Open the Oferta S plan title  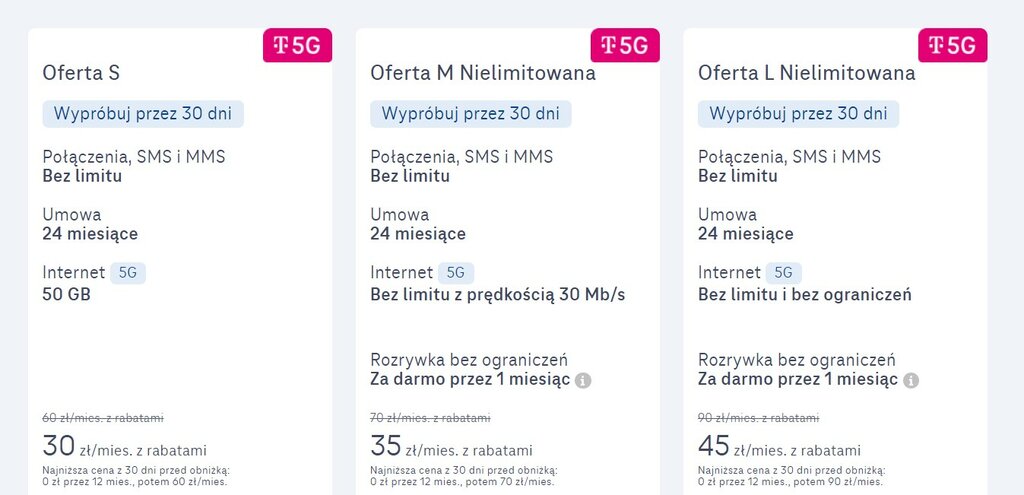point(81,72)
